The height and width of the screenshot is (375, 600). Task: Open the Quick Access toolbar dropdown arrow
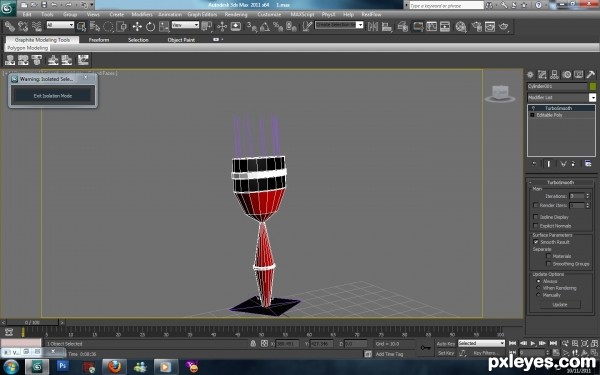click(91, 5)
